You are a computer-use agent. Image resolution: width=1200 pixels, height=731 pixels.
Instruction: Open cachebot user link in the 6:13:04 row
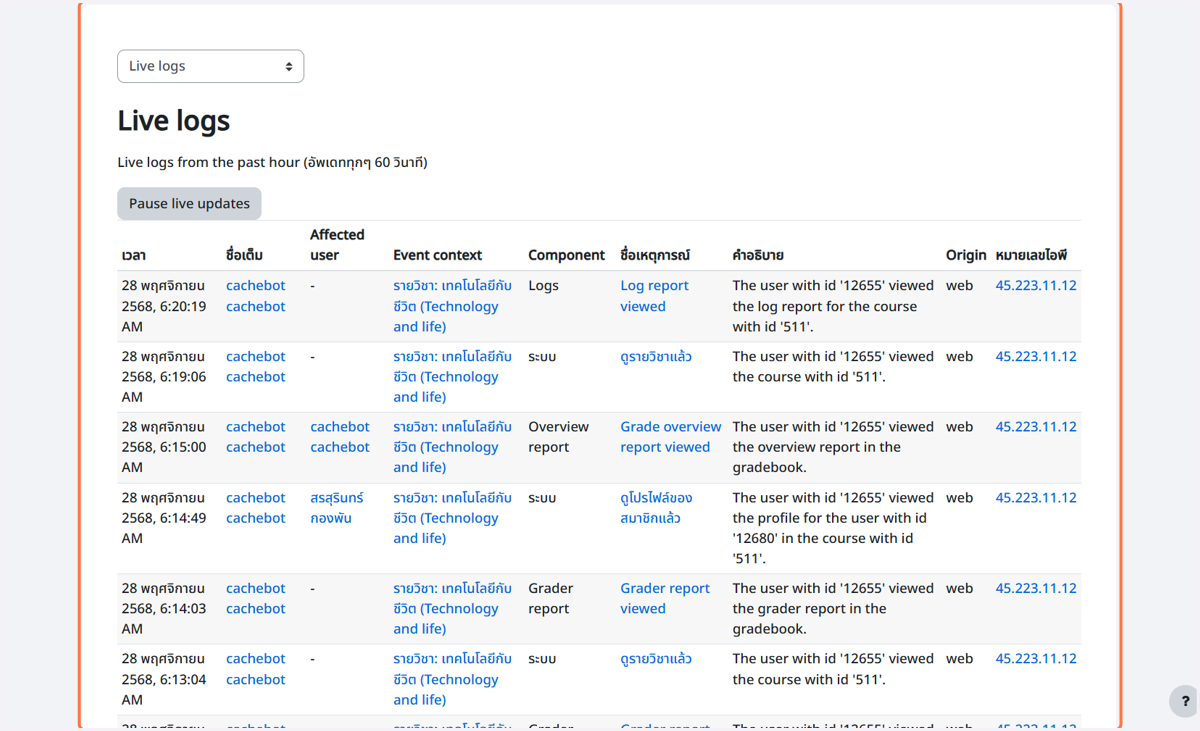[256, 669]
